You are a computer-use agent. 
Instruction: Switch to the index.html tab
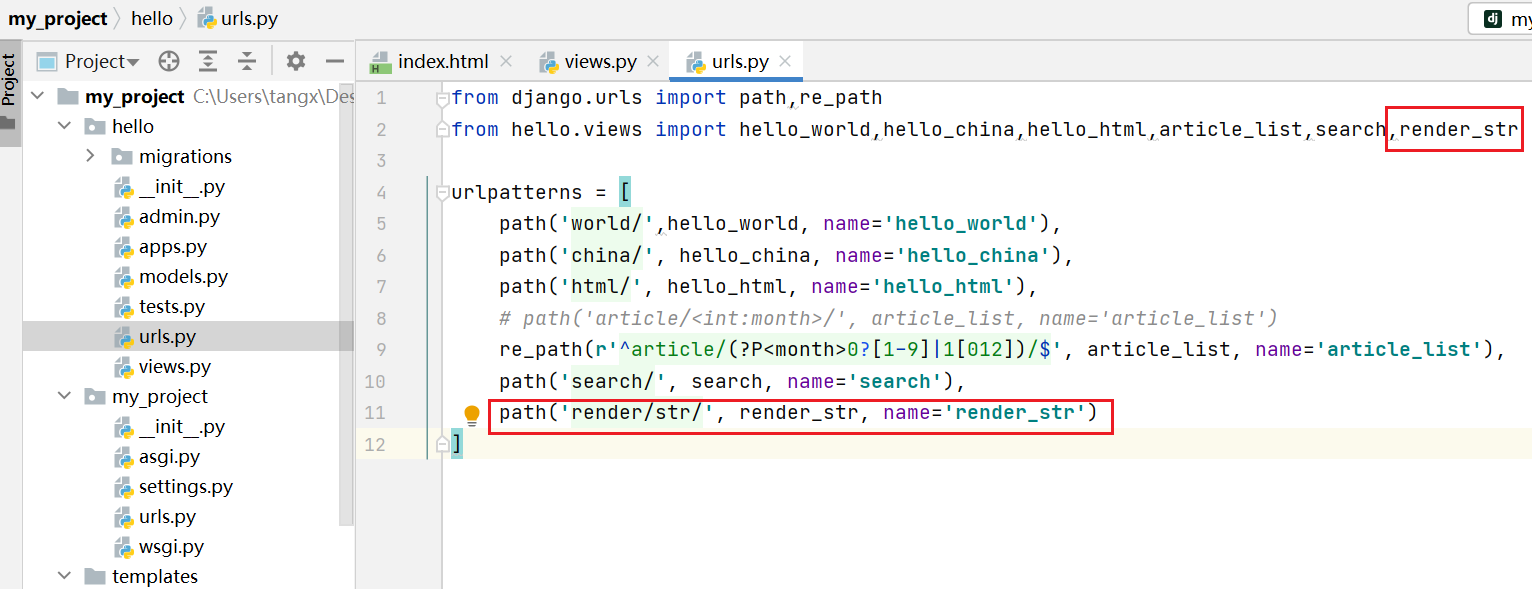pyautogui.click(x=443, y=61)
